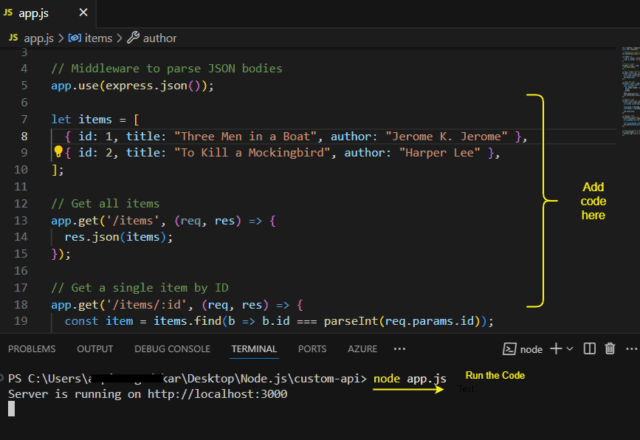Open the panel more actions ellipsis
This screenshot has height=440, width=640.
pyautogui.click(x=631, y=349)
